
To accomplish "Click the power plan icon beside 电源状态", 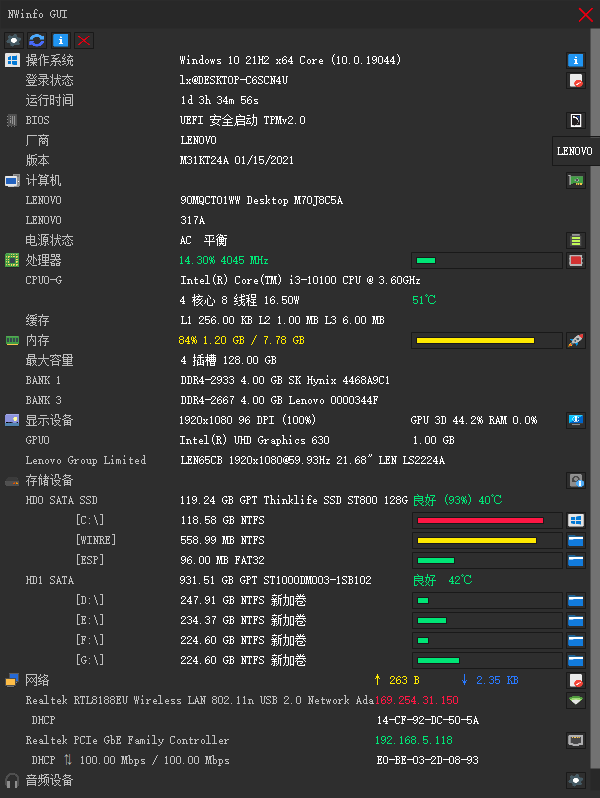I will click(576, 240).
